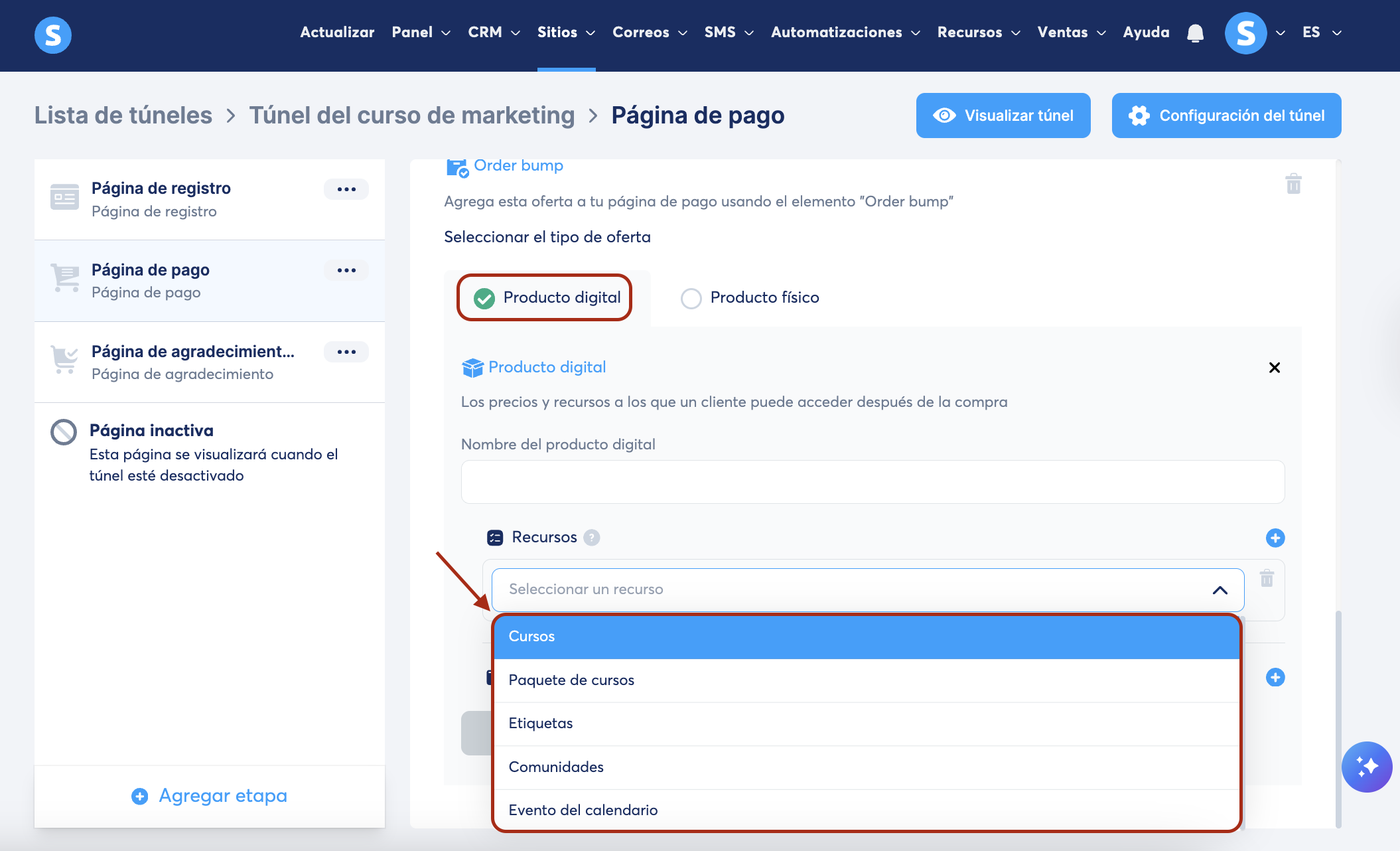
Task: Click the plus icon next to Recursos
Action: pyautogui.click(x=1275, y=538)
